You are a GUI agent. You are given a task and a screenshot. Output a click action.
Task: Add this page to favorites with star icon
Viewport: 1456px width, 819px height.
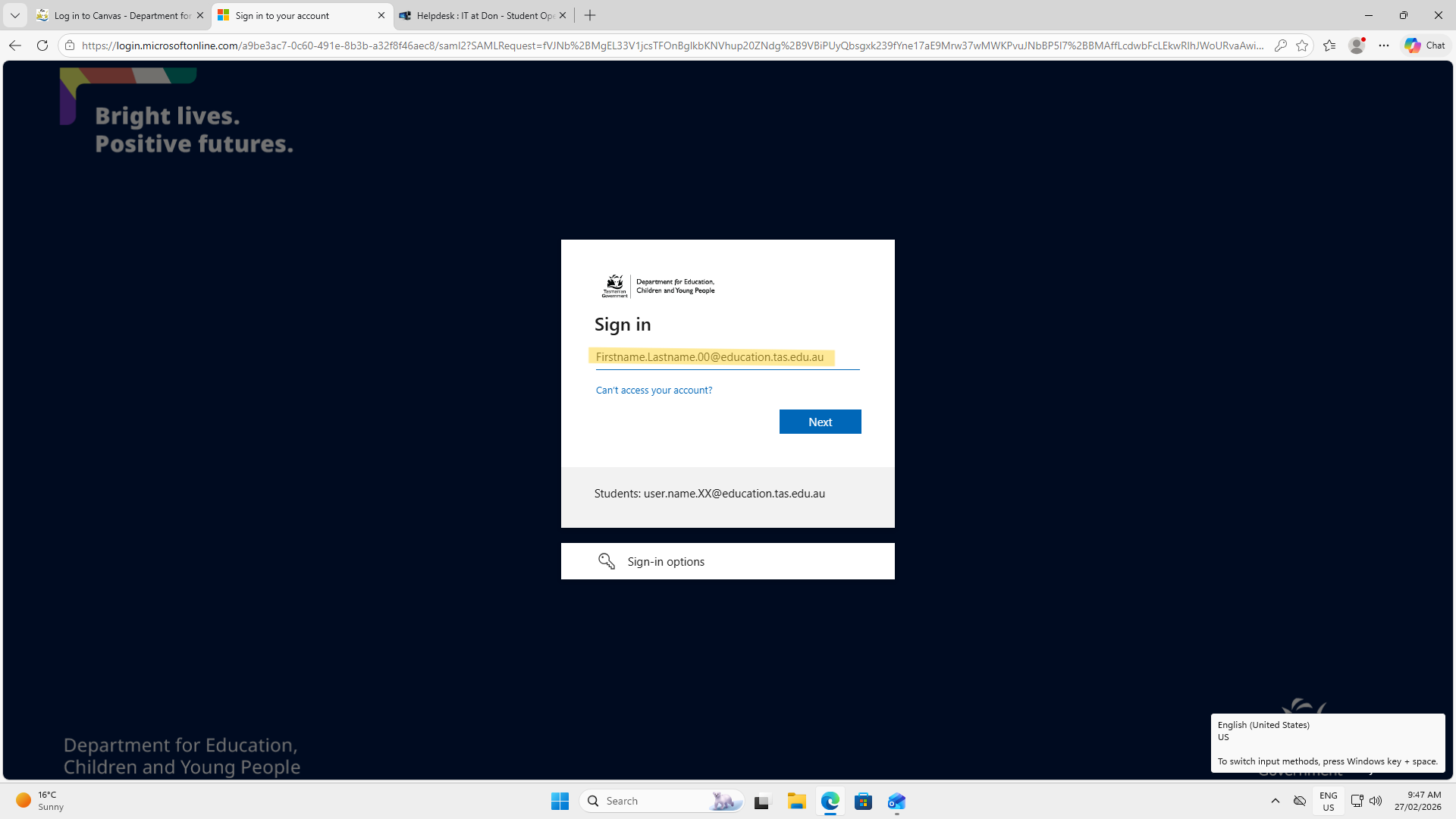1303,45
